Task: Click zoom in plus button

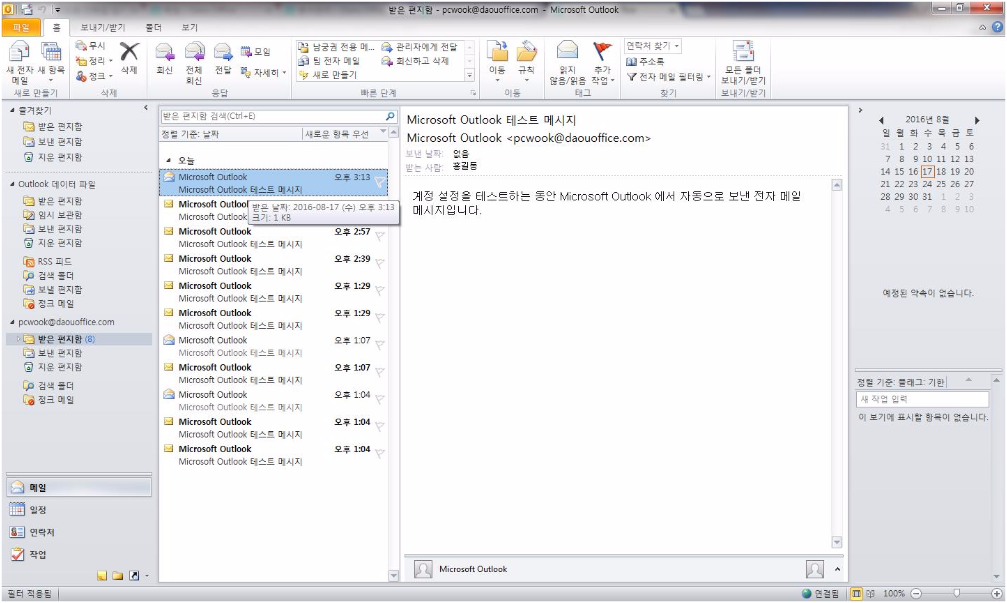Action: 997,593
